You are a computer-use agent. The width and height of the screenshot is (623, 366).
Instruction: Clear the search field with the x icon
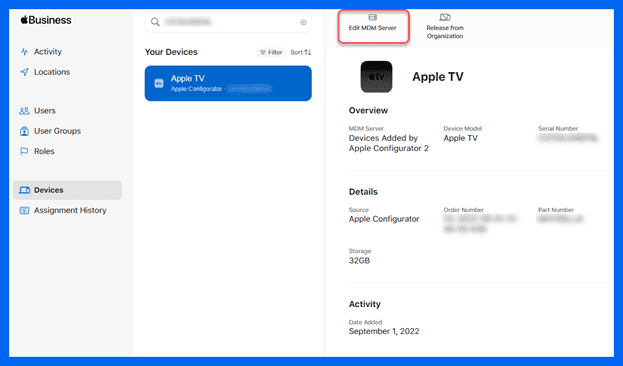tap(304, 22)
